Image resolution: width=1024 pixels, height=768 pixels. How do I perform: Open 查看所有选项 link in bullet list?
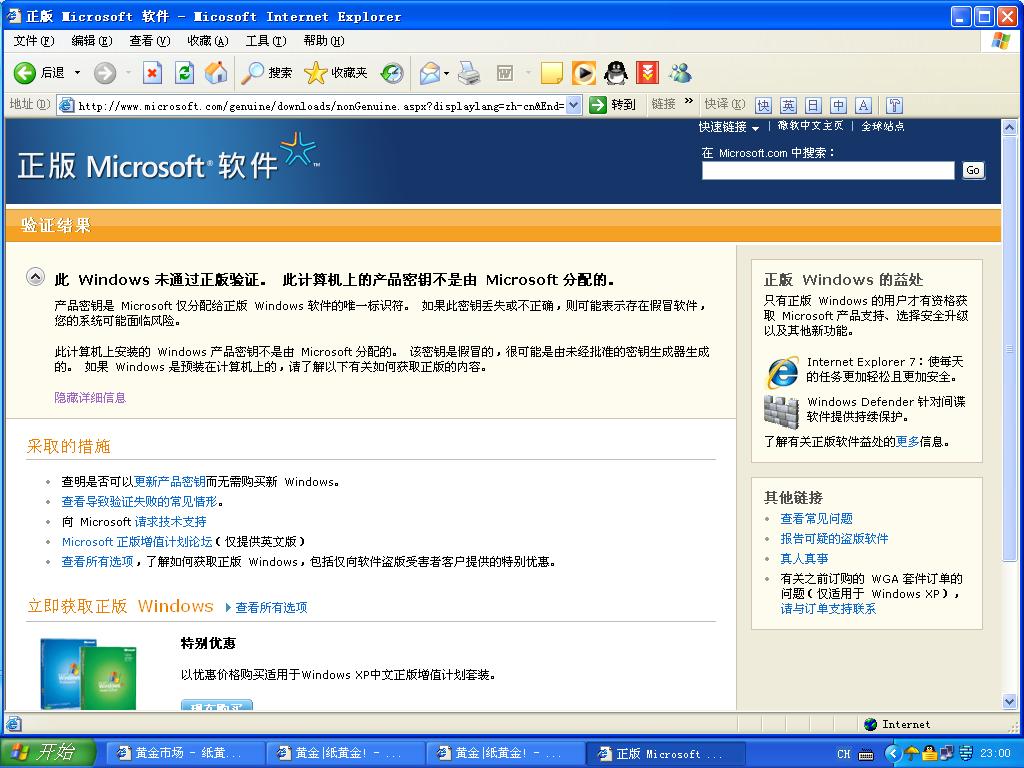(97, 562)
